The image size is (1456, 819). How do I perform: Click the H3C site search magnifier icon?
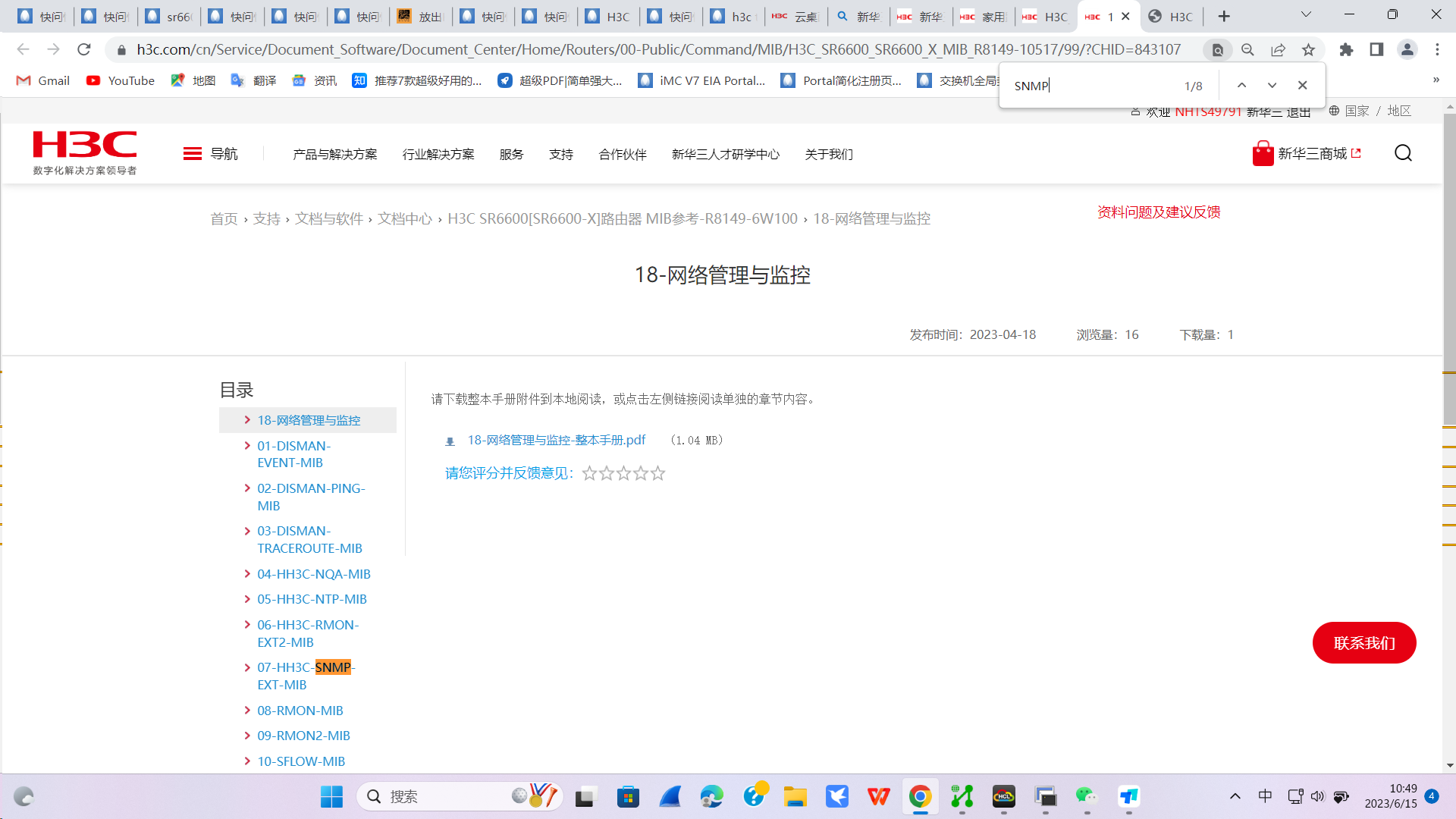pyautogui.click(x=1403, y=154)
